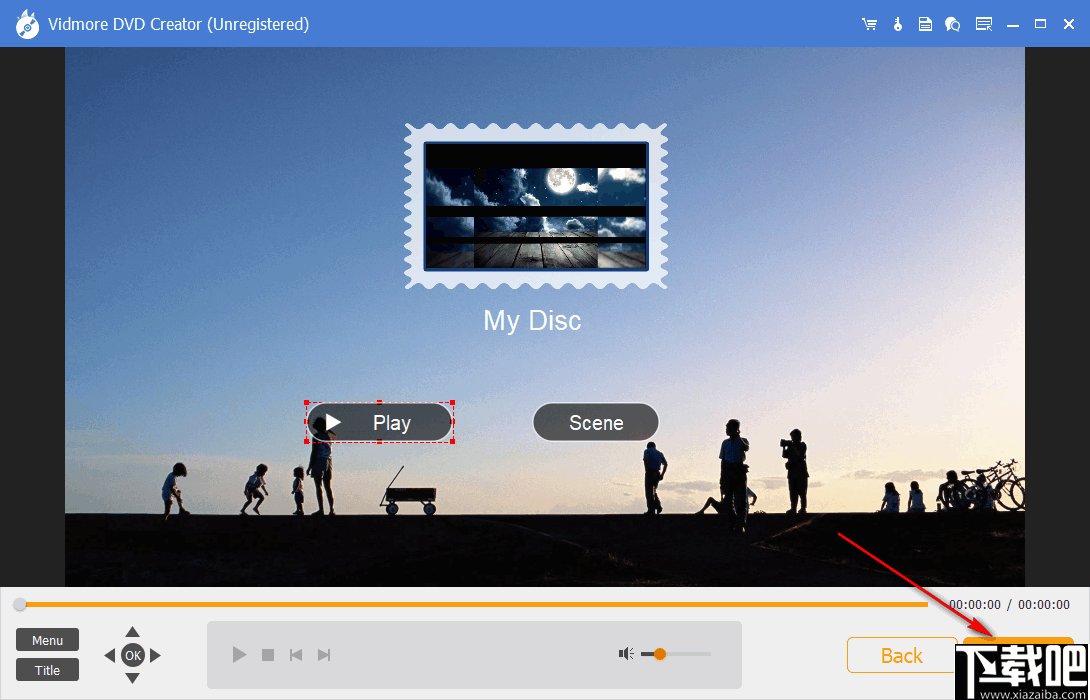Viewport: 1090px width, 700px height.
Task: Click the Vidmore logo in the title bar
Action: [27, 23]
